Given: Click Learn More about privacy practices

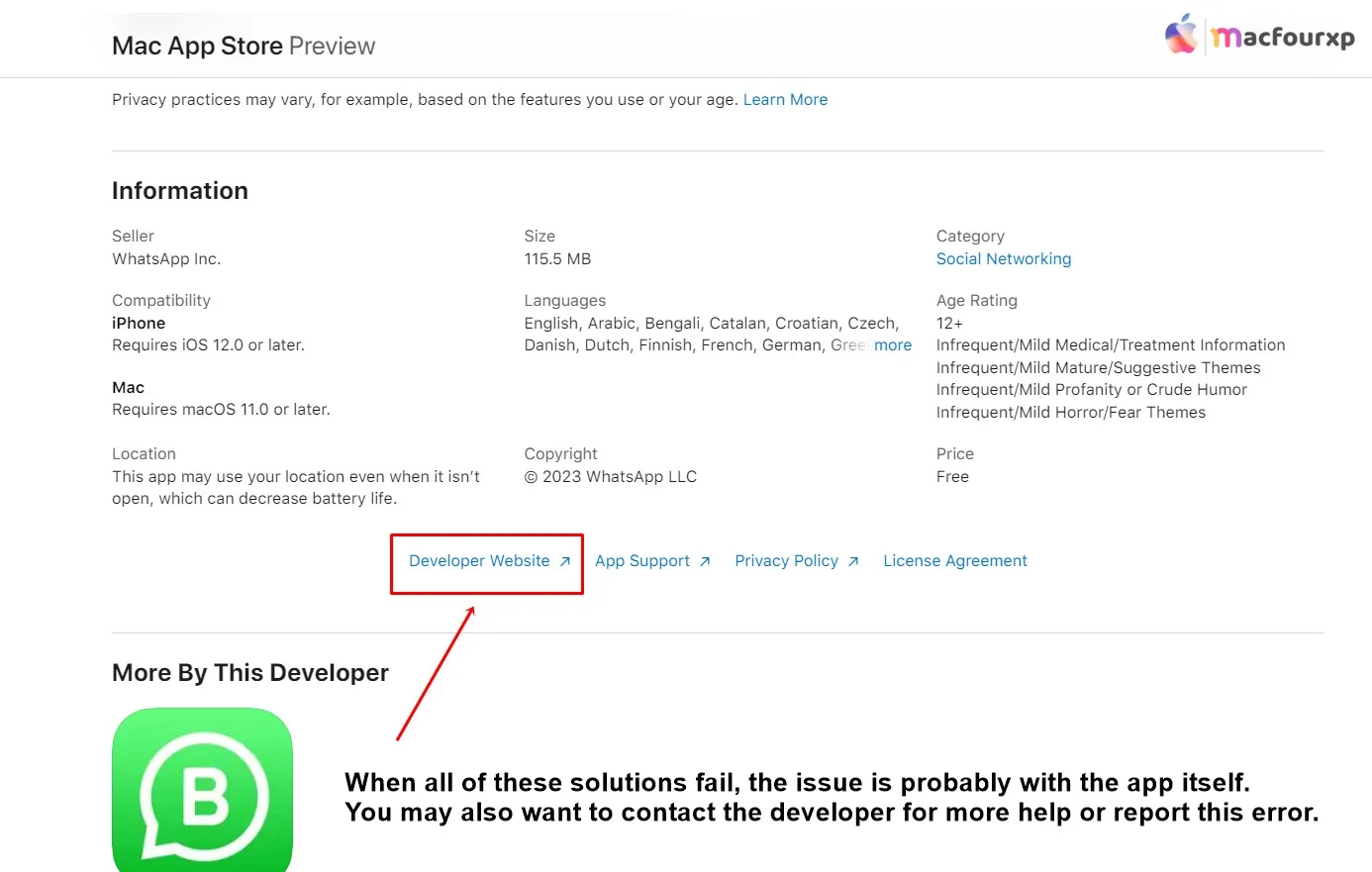Looking at the screenshot, I should pos(785,100).
